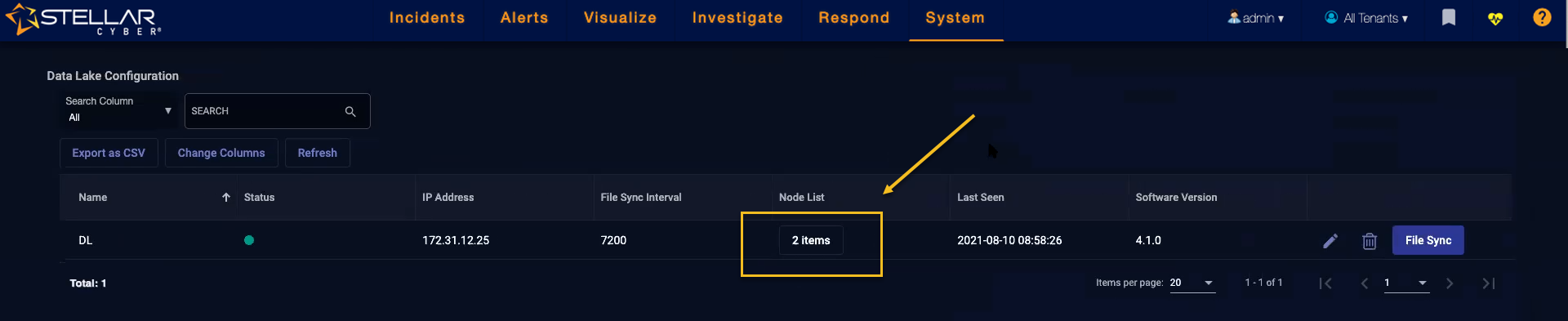Screen dimensions: 1568x321
Task: Go to the first page arrow
Action: click(1325, 283)
